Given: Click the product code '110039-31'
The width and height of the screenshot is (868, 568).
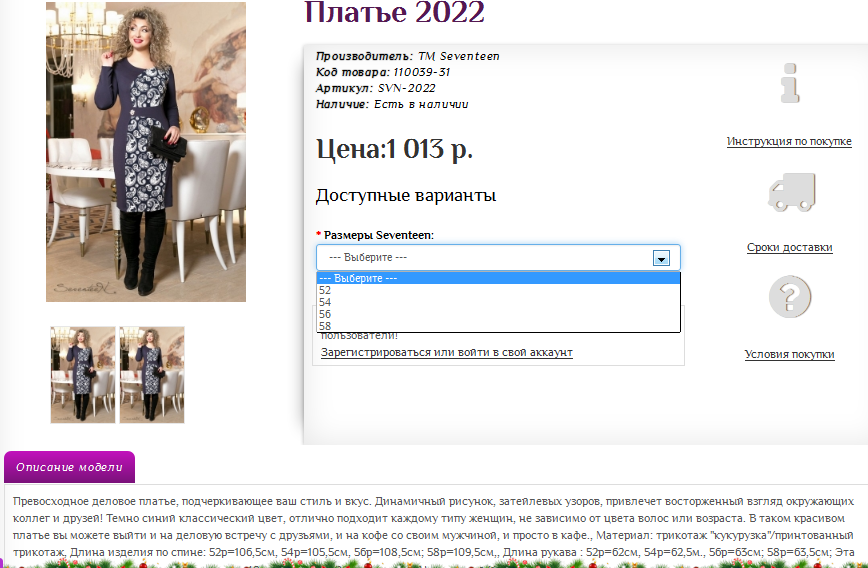Looking at the screenshot, I should [422, 72].
